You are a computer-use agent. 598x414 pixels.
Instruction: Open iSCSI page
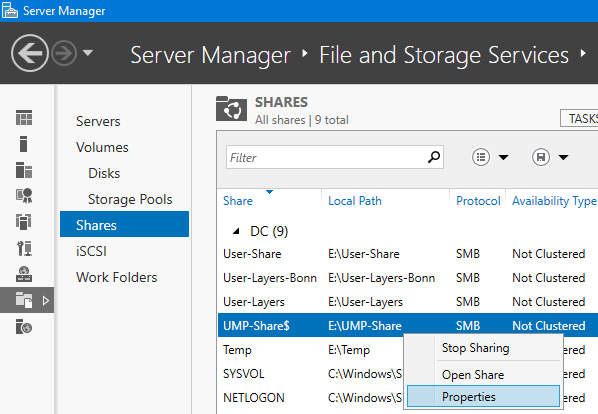click(x=91, y=251)
